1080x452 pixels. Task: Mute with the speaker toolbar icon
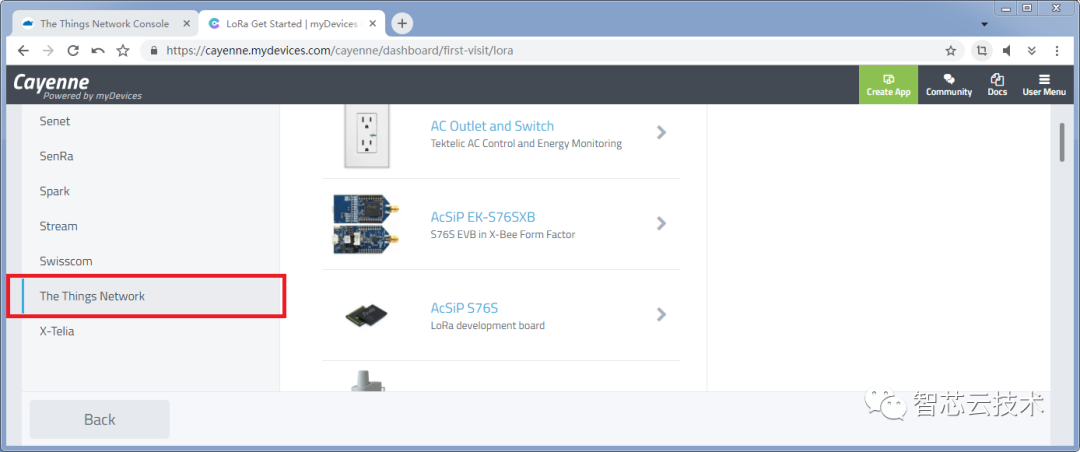tap(1007, 50)
